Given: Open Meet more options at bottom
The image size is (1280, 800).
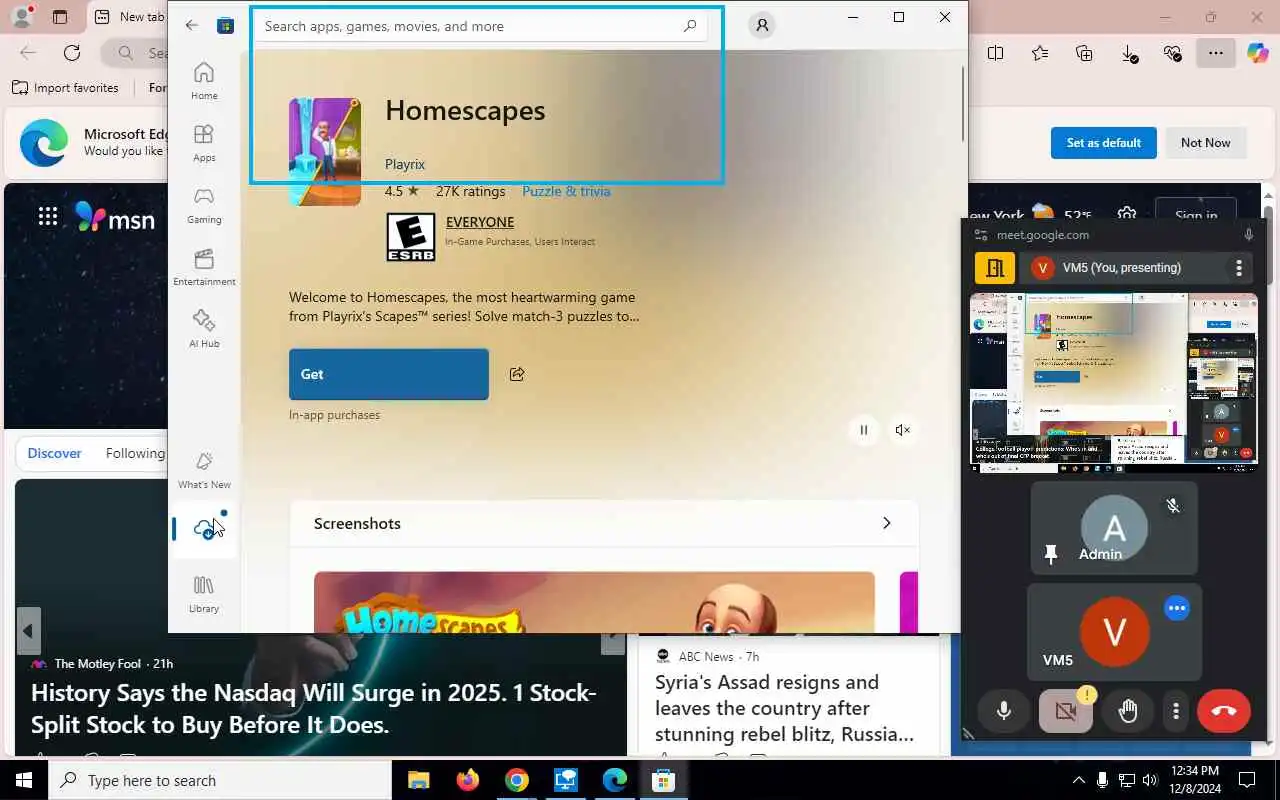Looking at the screenshot, I should point(1176,711).
